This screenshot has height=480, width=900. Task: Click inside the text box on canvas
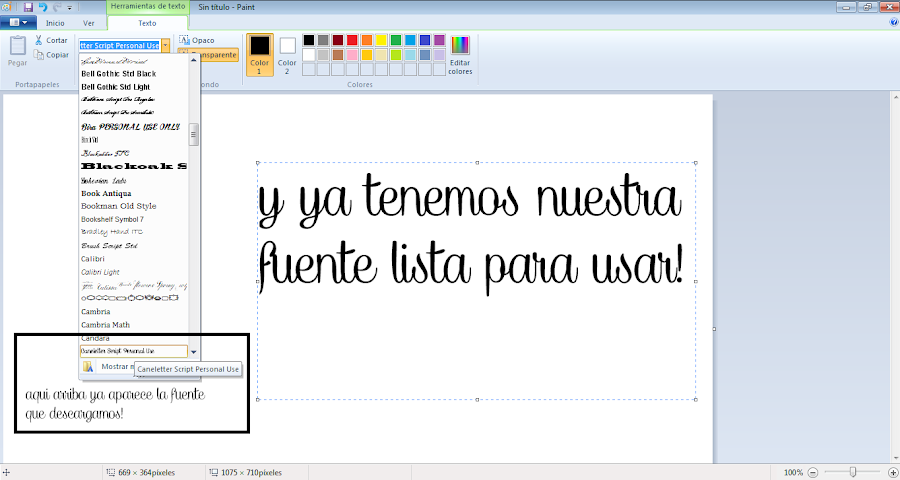tap(476, 281)
